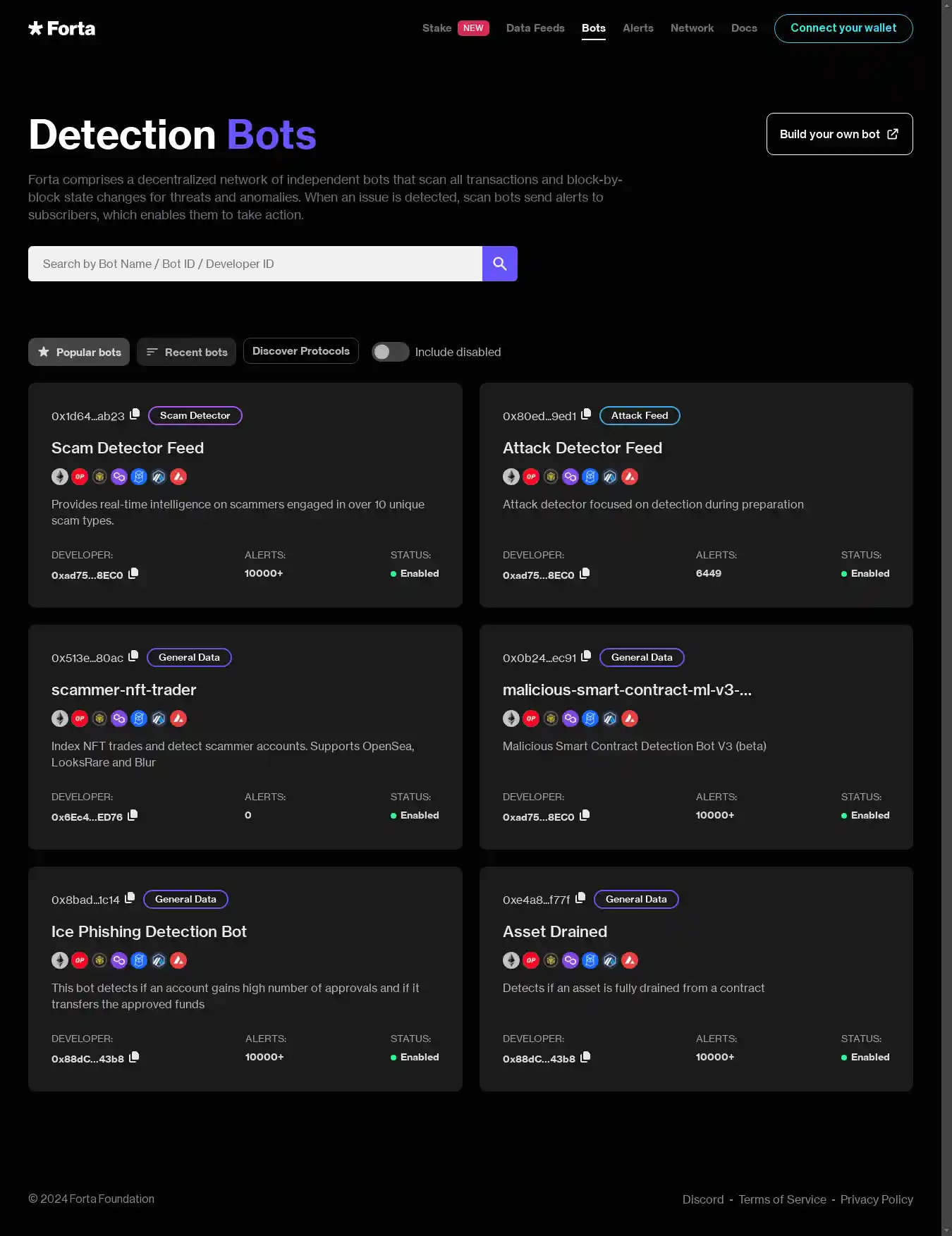Image resolution: width=952 pixels, height=1236 pixels.
Task: Copy developer address on scammer-nft-trader card
Action: pyautogui.click(x=133, y=815)
